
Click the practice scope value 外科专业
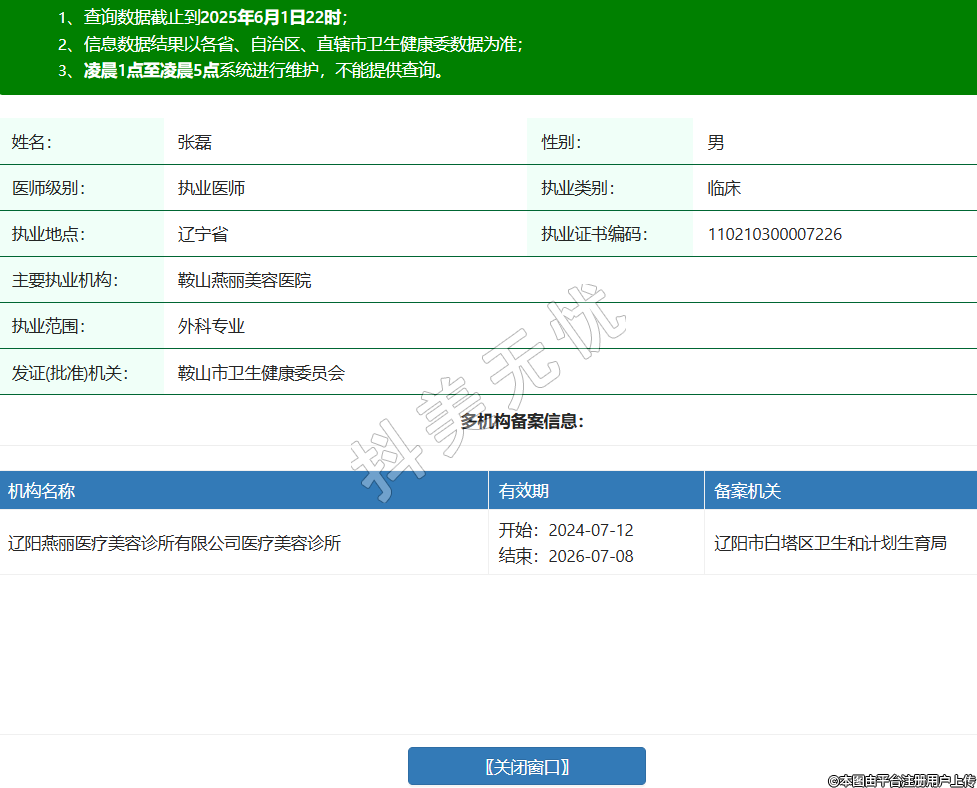tap(211, 327)
